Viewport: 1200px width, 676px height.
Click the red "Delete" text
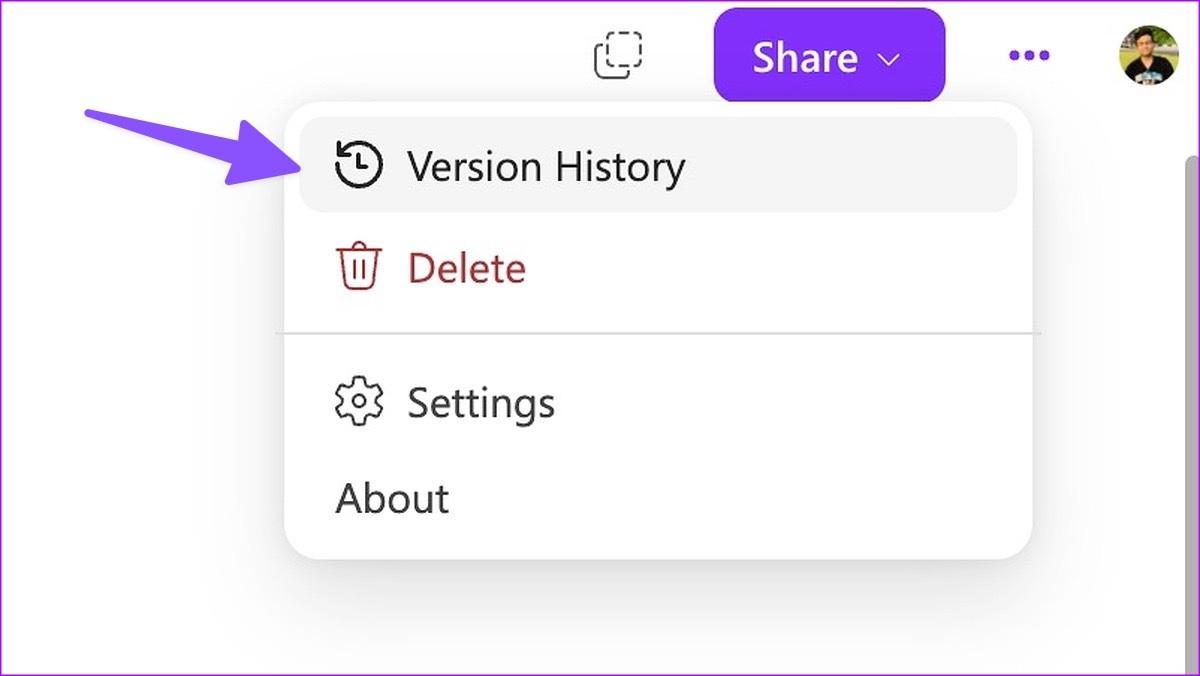[466, 269]
